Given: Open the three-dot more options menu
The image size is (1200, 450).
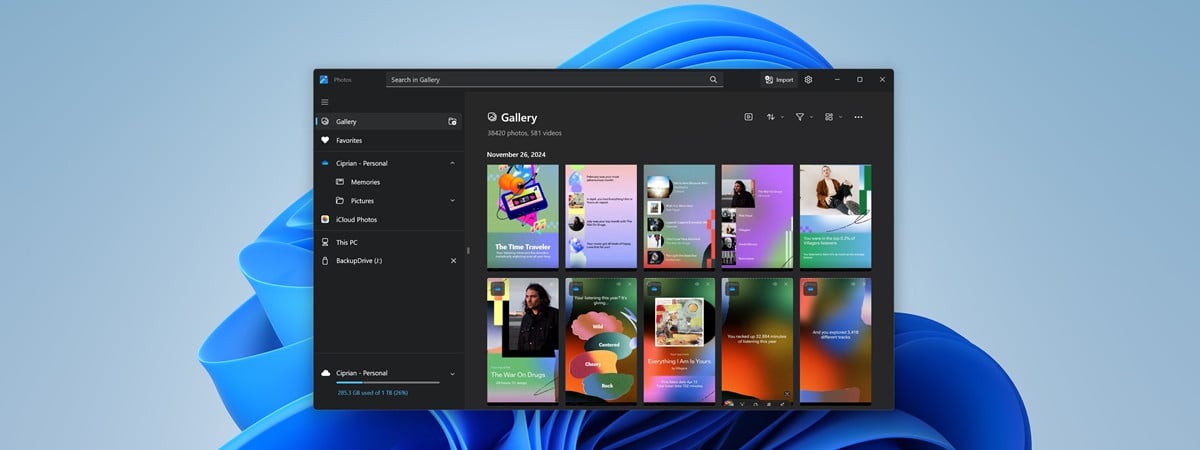Looking at the screenshot, I should tap(859, 117).
